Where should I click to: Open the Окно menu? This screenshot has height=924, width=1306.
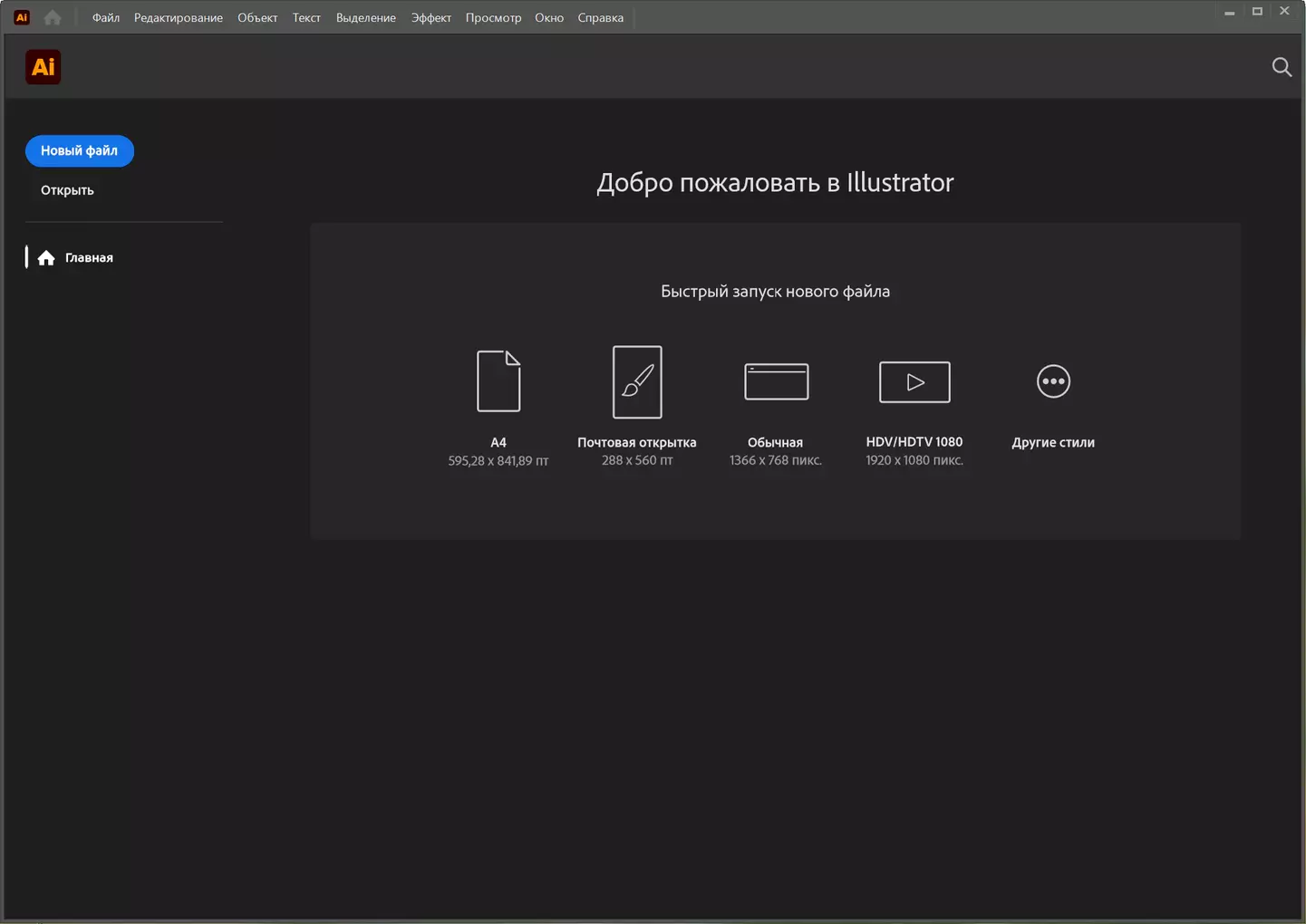coord(549,18)
